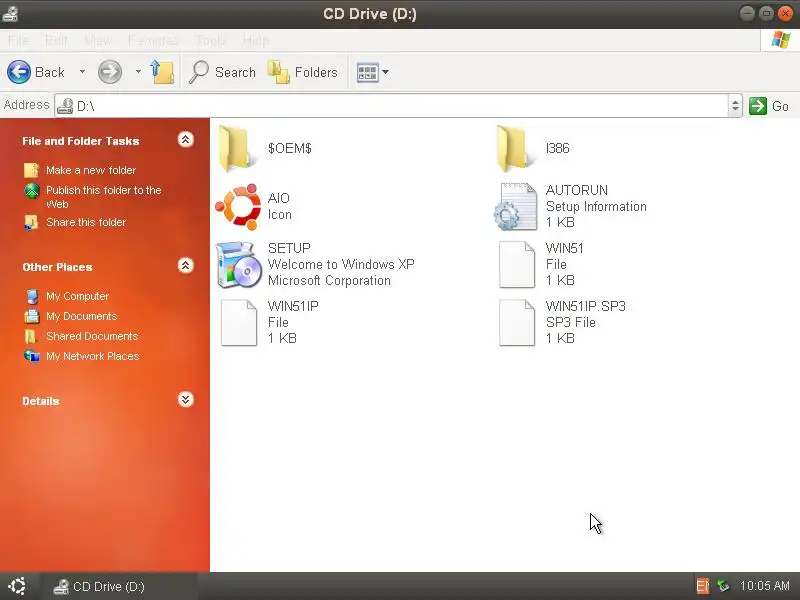Open the File menu

pyautogui.click(x=18, y=40)
